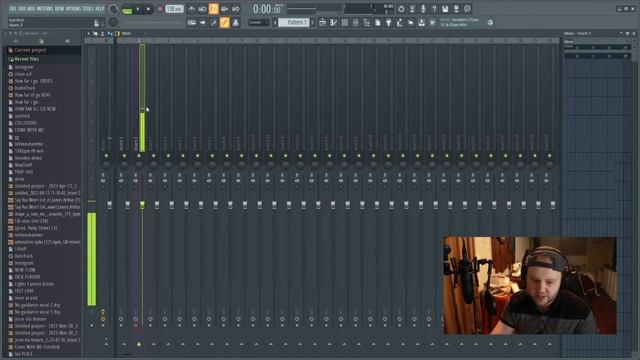Open the OPTIONS menu
Screen dimensions: 640x360
point(73,9)
